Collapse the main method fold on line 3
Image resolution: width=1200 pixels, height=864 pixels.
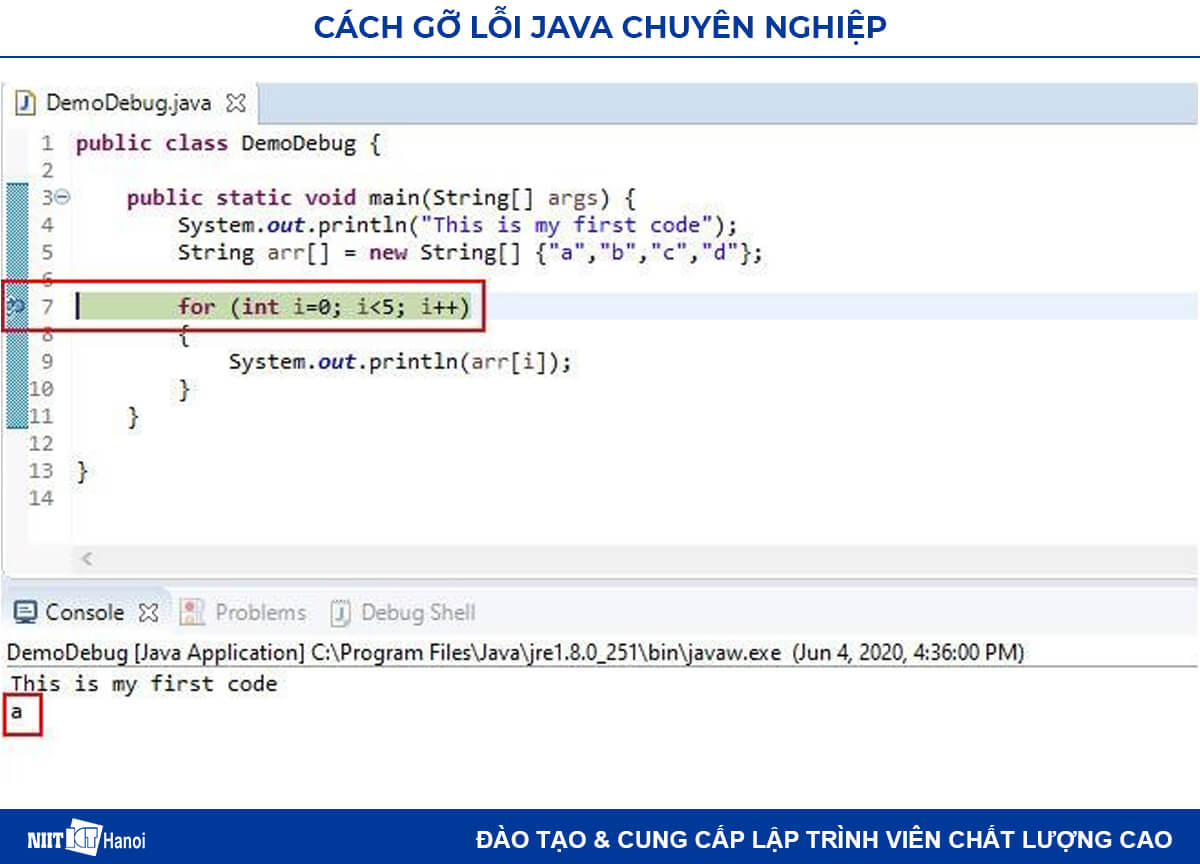[62, 198]
